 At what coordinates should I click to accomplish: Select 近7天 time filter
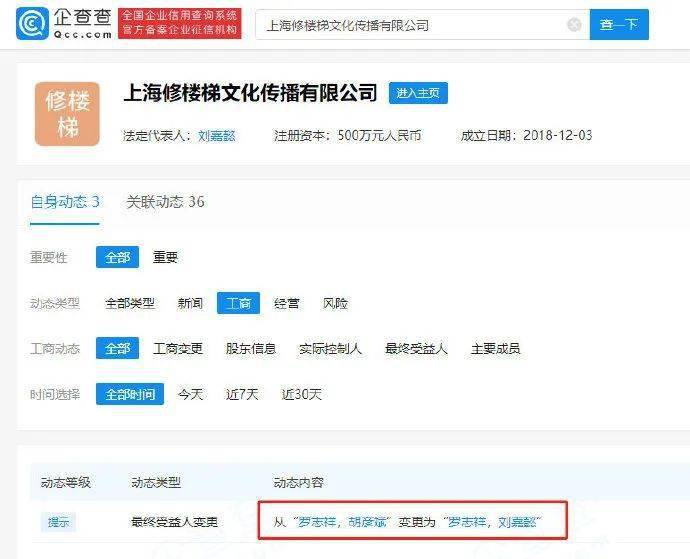(x=242, y=394)
